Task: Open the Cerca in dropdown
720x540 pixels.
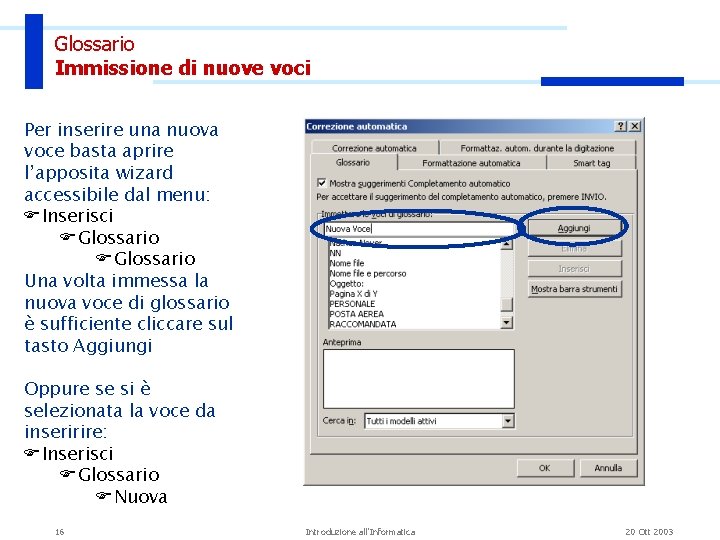Action: 507,421
